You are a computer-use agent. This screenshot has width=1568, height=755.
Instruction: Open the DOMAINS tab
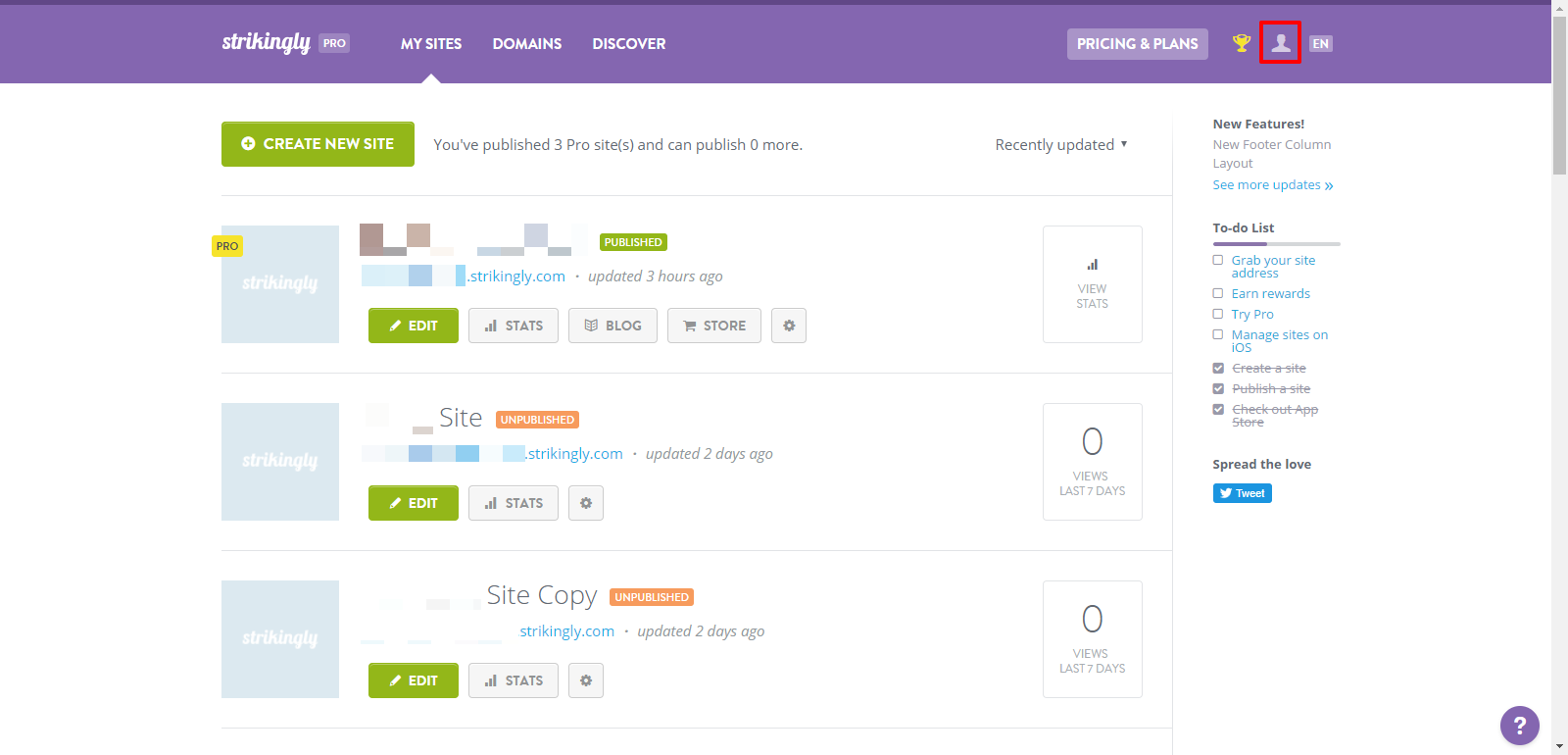[x=527, y=43]
